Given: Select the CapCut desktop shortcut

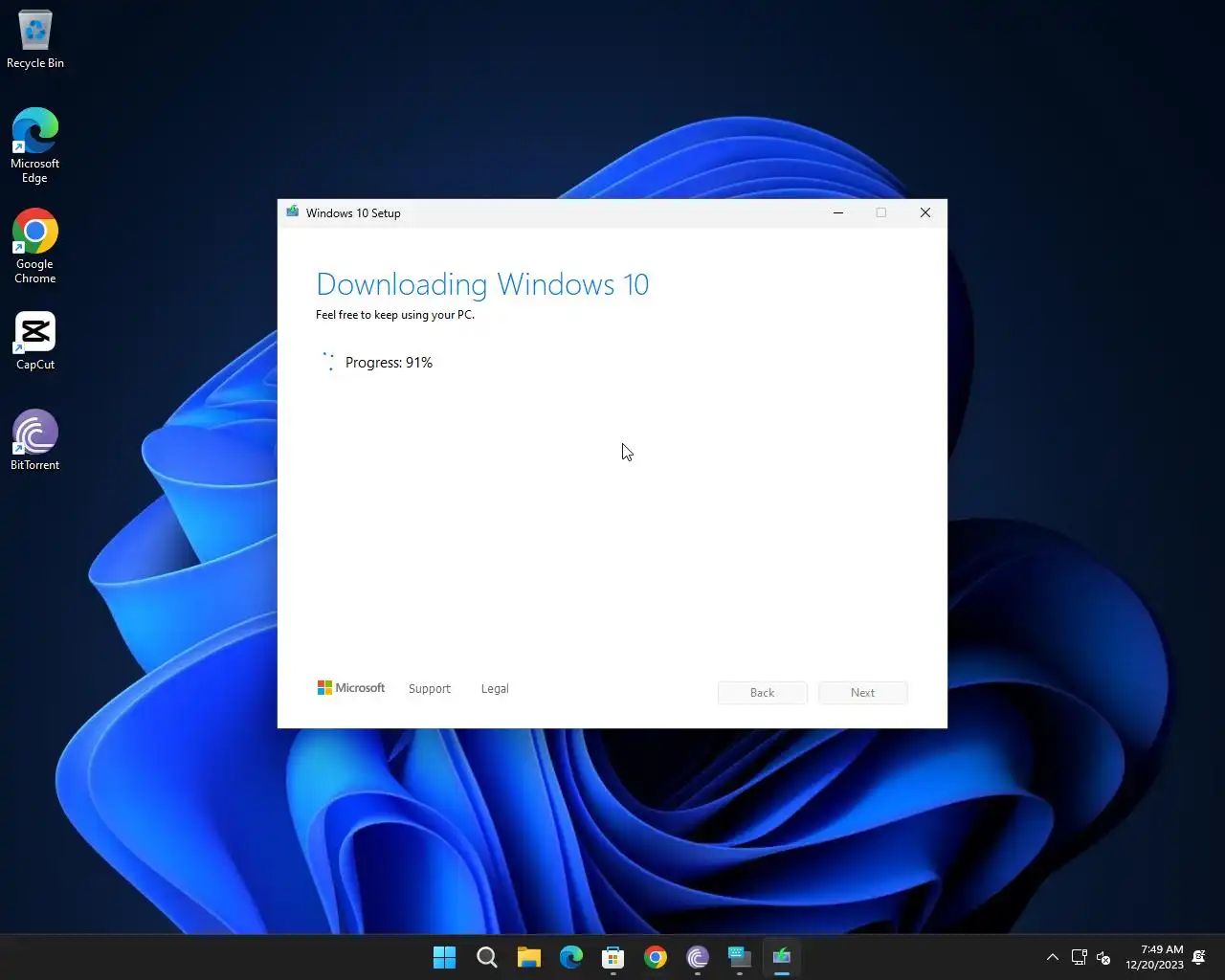Looking at the screenshot, I should pyautogui.click(x=35, y=341).
